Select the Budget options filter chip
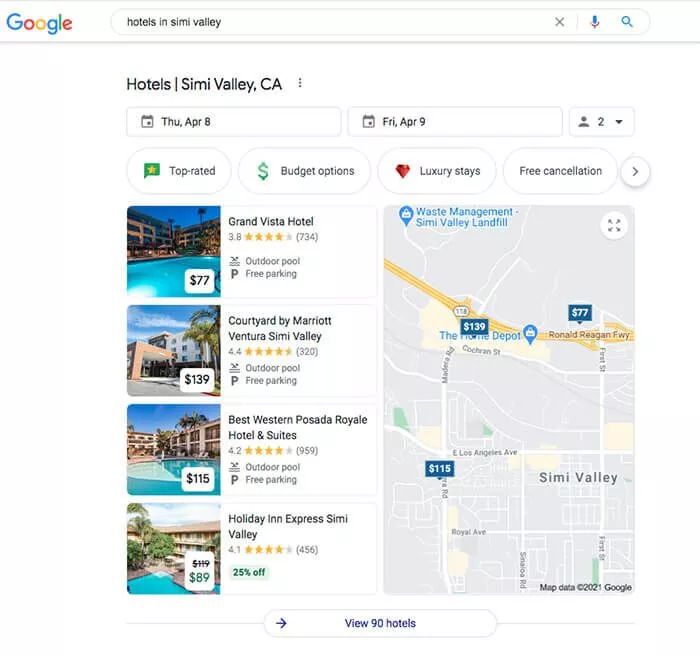This screenshot has height=656, width=700. pyautogui.click(x=304, y=171)
